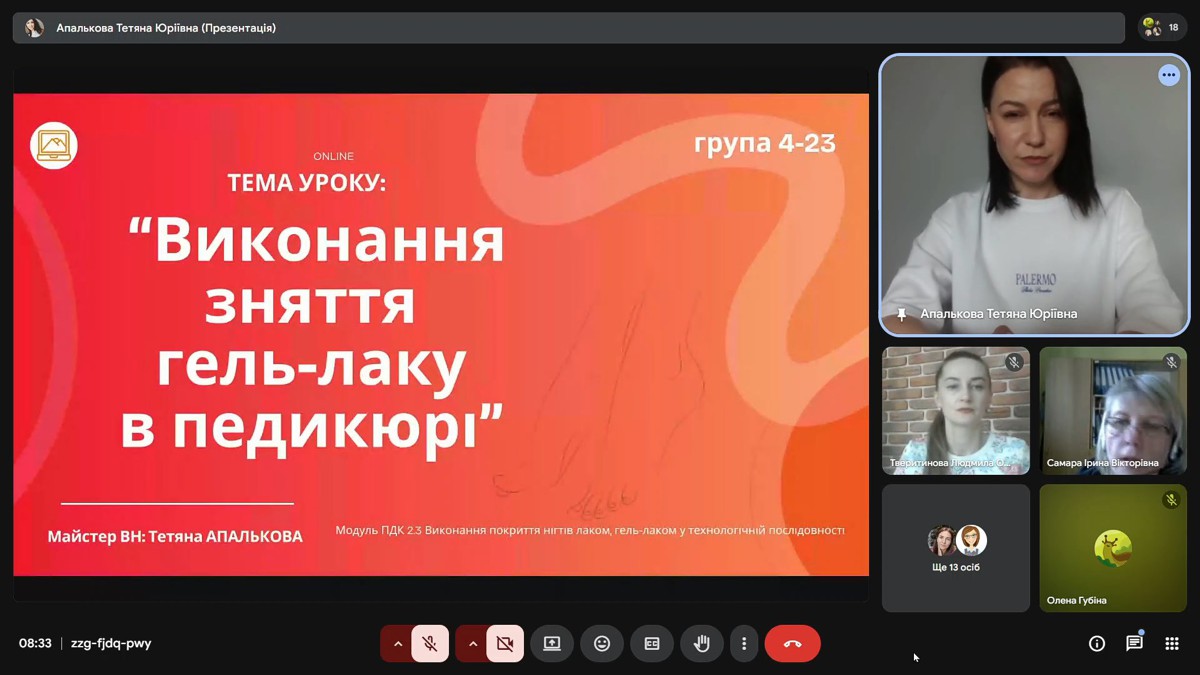Open meeting details info icon
The height and width of the screenshot is (675, 1200).
pos(1097,644)
